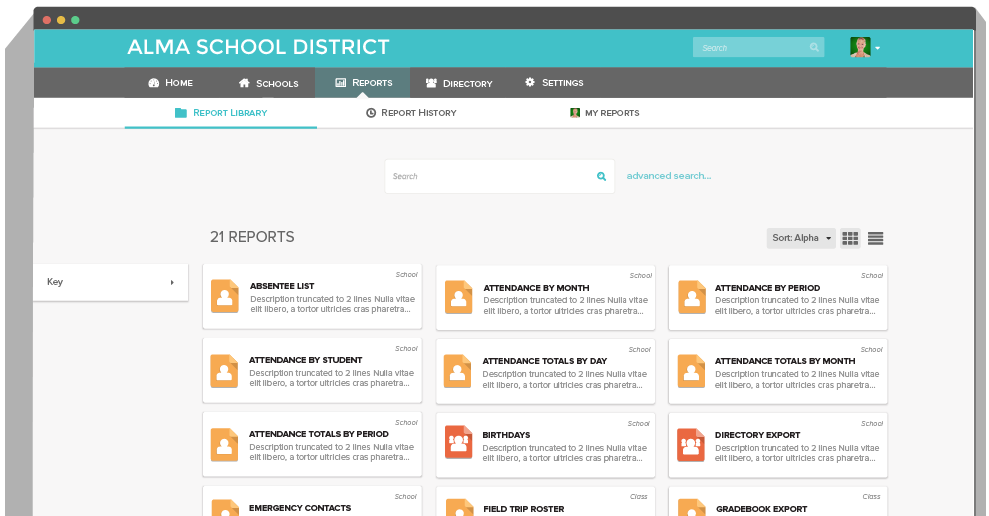Click the report library search field
This screenshot has height=516, width=989.
click(500, 176)
